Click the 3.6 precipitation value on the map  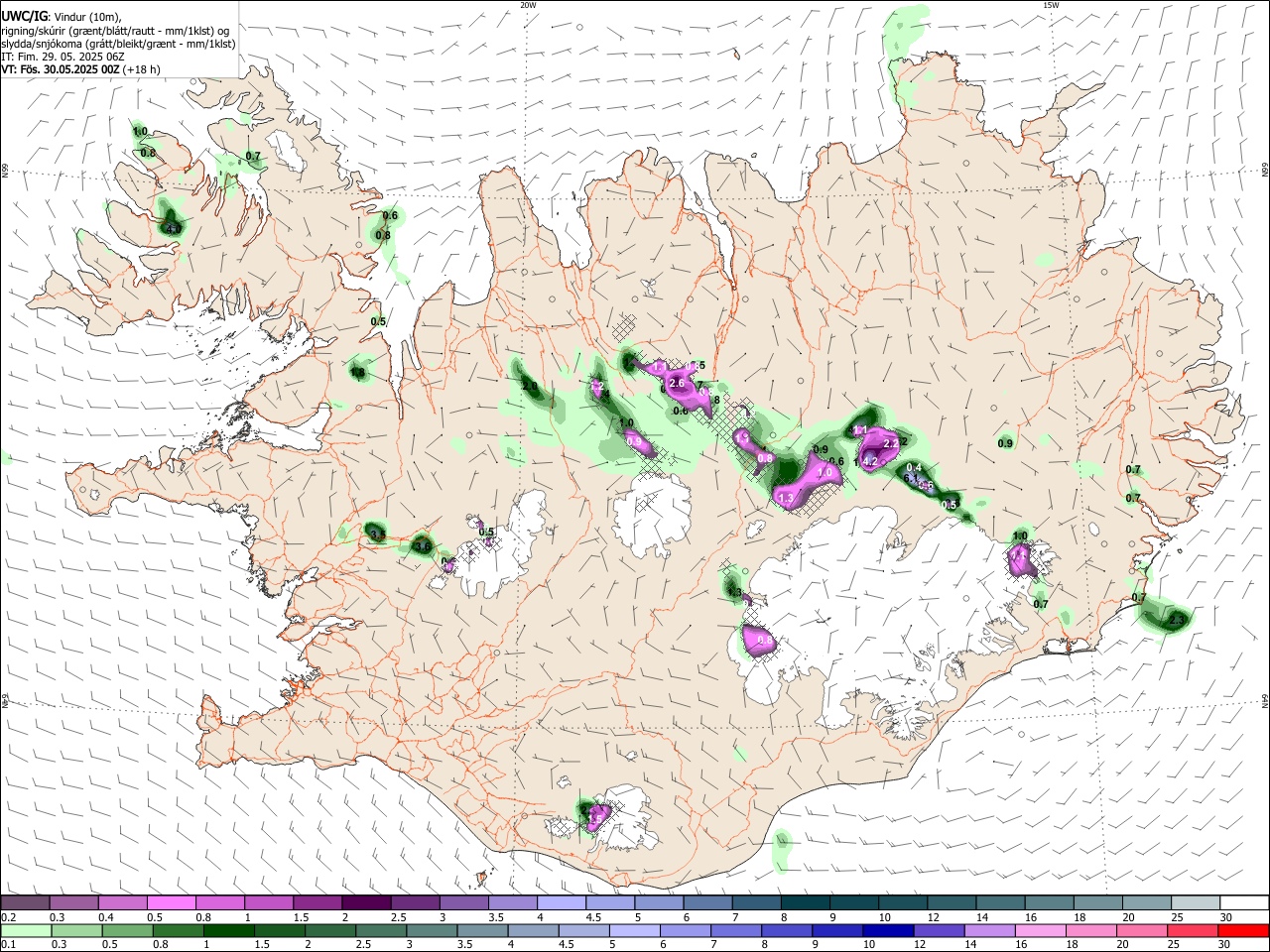[423, 546]
